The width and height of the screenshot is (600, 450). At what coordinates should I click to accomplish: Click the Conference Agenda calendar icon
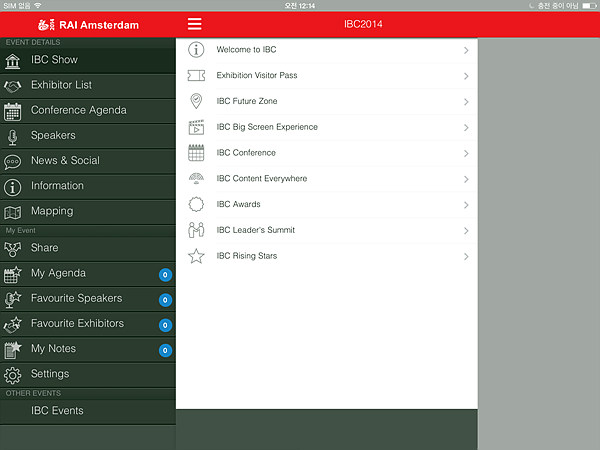[13, 112]
